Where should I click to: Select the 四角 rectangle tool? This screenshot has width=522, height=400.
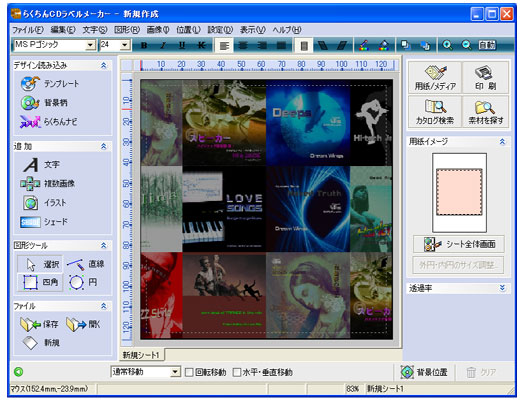40,283
